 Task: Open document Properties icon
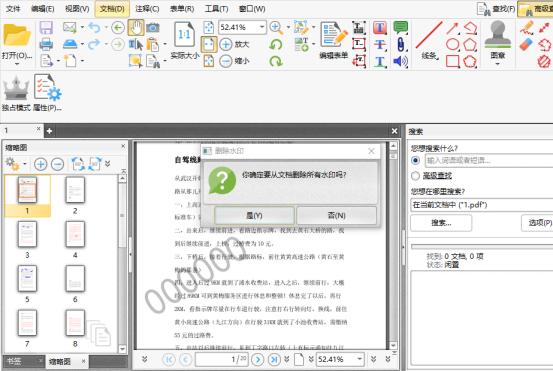click(47, 87)
